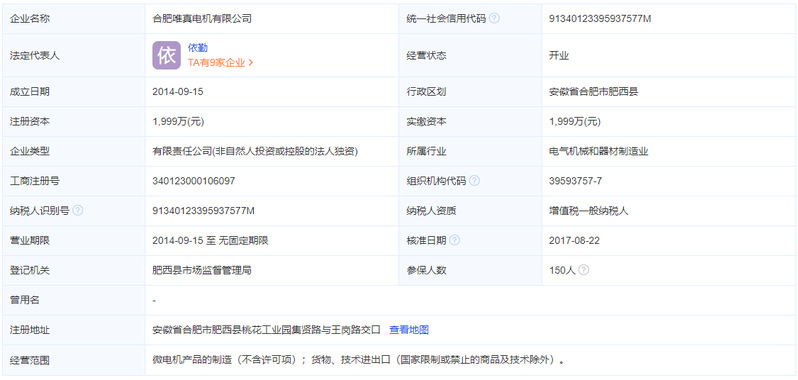
Task: Click the 实缴资本 label
Action: point(426,122)
